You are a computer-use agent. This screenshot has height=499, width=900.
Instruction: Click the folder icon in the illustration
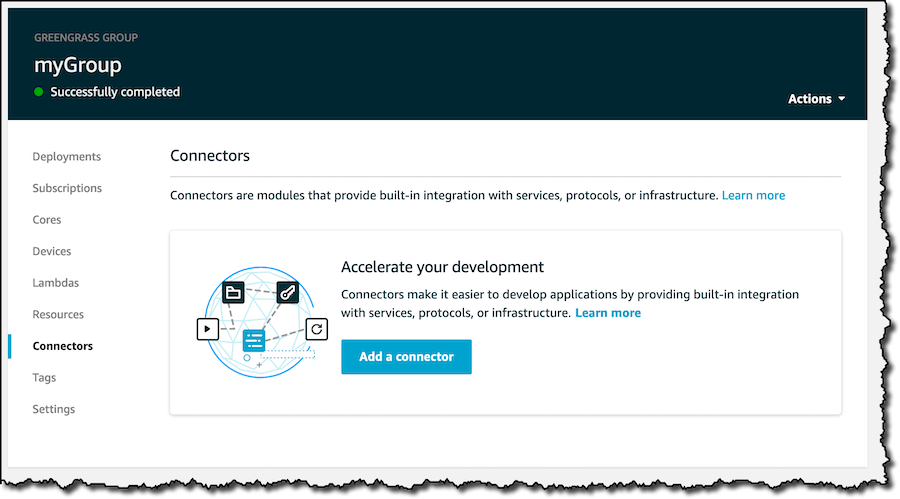(233, 293)
